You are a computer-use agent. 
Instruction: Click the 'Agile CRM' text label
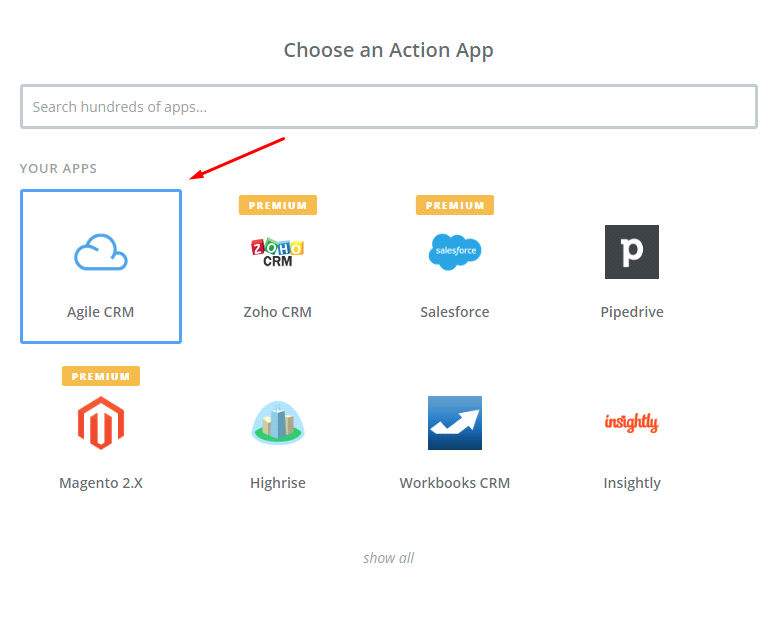point(101,312)
